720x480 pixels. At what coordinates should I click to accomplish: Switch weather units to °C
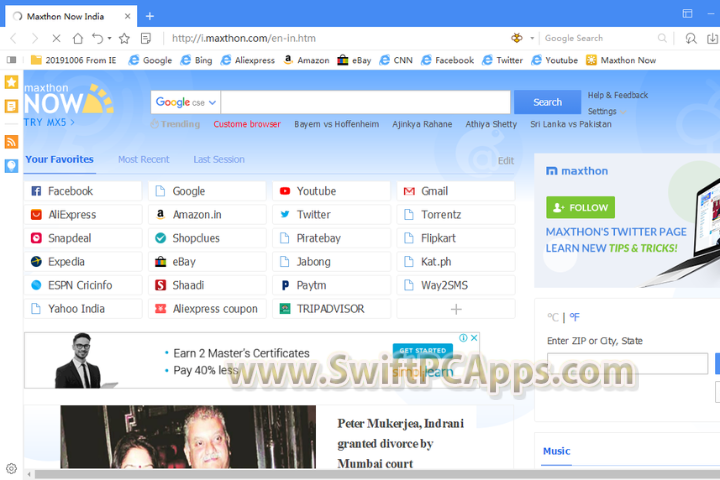[x=552, y=317]
